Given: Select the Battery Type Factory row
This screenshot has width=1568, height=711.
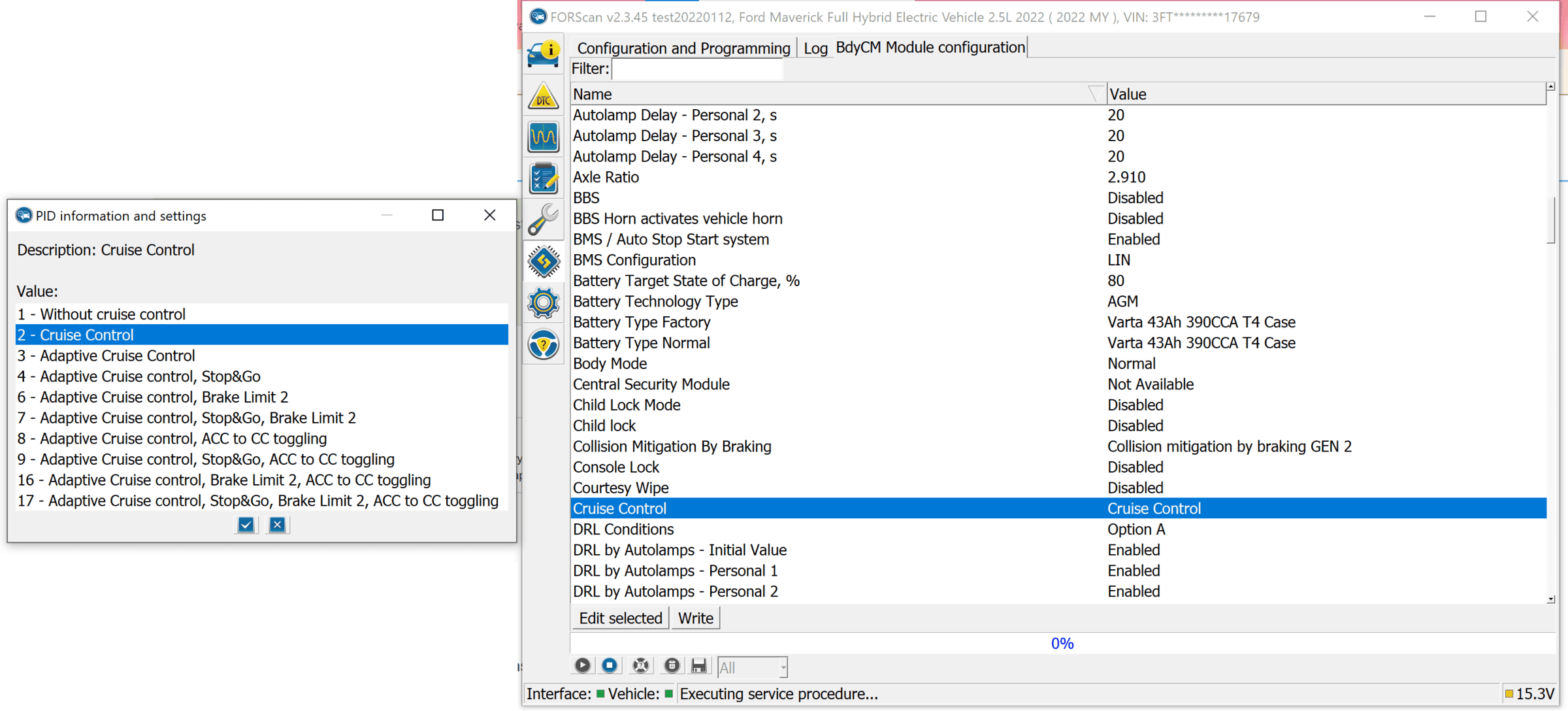Looking at the screenshot, I should 1058,322.
